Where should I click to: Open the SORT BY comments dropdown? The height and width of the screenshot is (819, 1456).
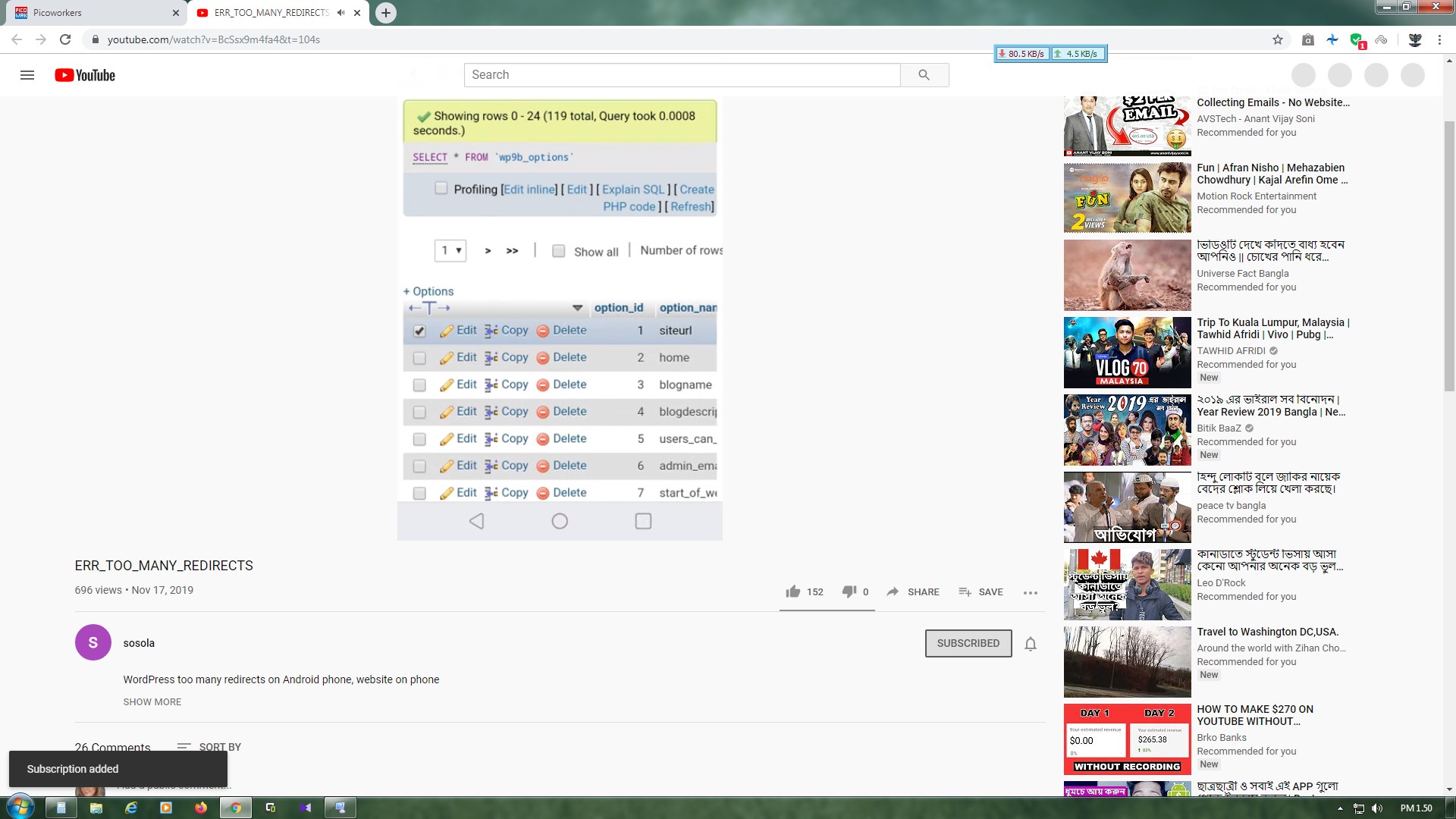(209, 747)
